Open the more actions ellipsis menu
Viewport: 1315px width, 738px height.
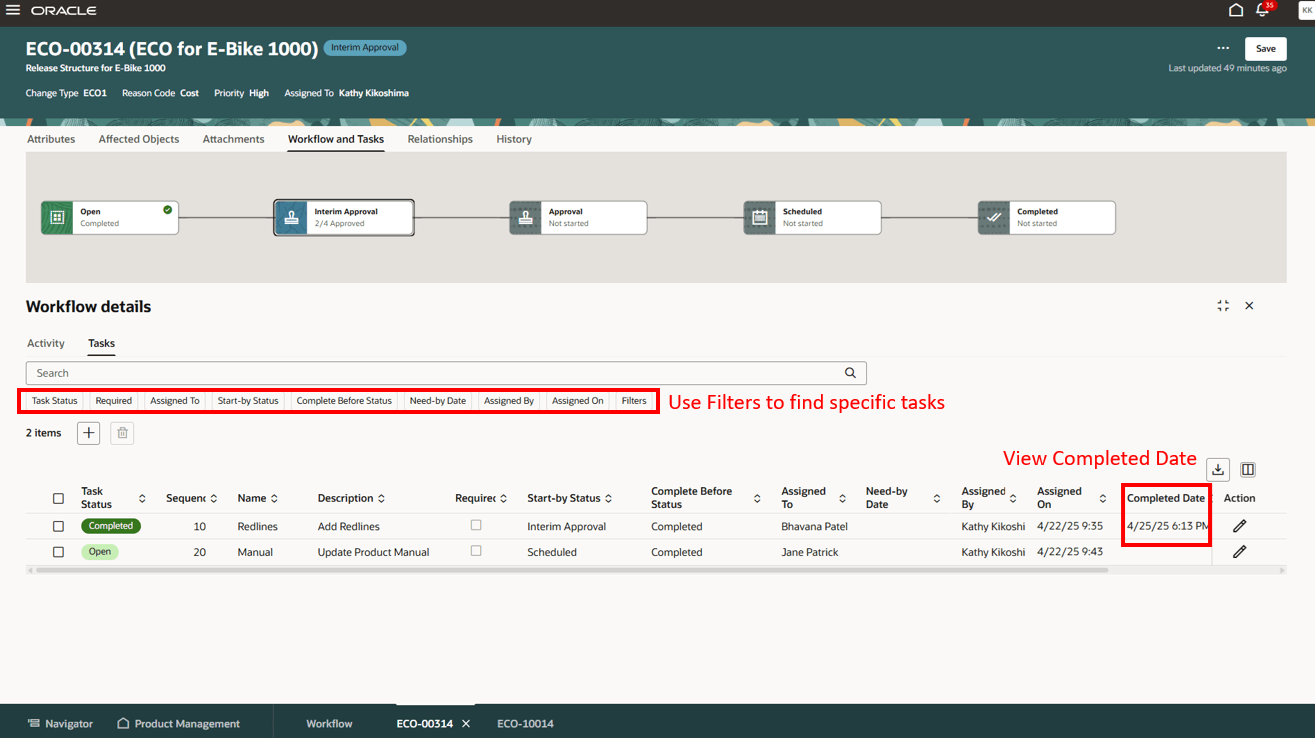tap(1223, 48)
